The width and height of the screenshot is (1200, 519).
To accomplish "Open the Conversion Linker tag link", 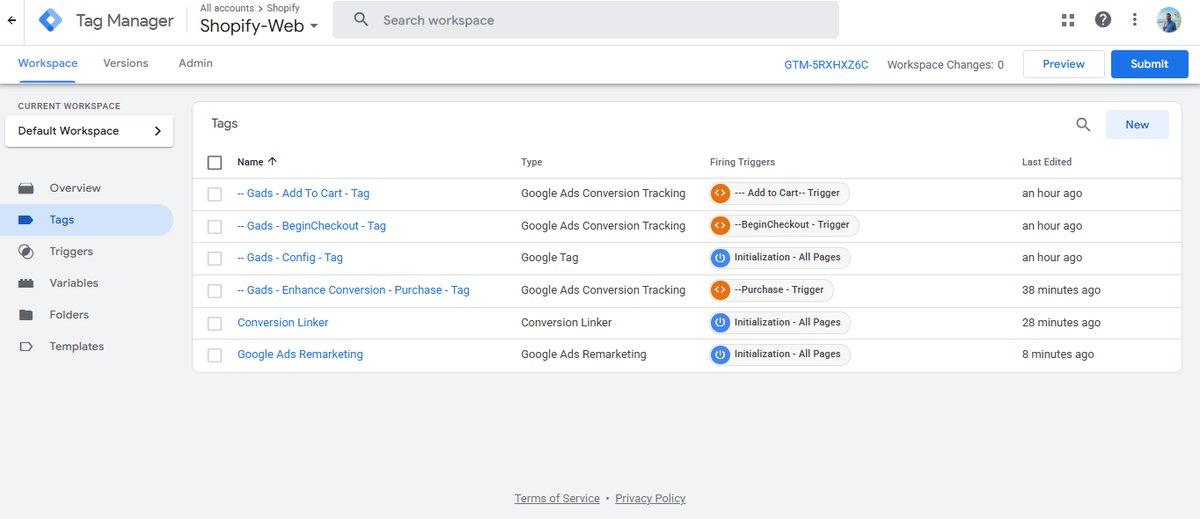I will 283,322.
